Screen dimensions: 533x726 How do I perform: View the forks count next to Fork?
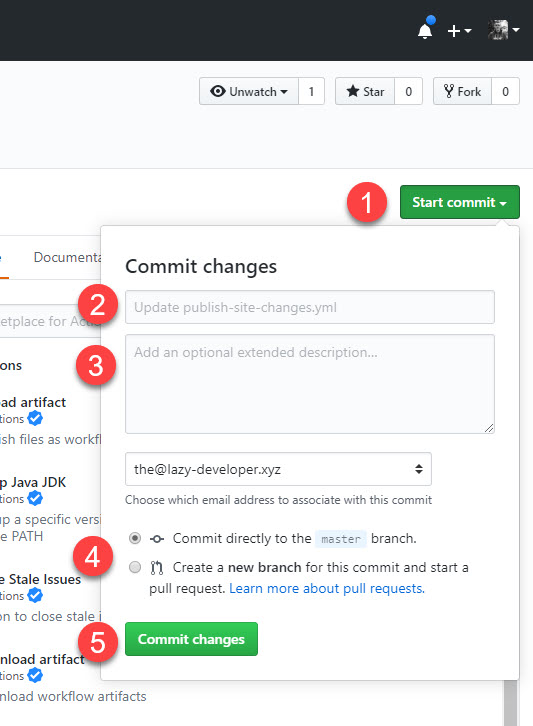tap(505, 92)
